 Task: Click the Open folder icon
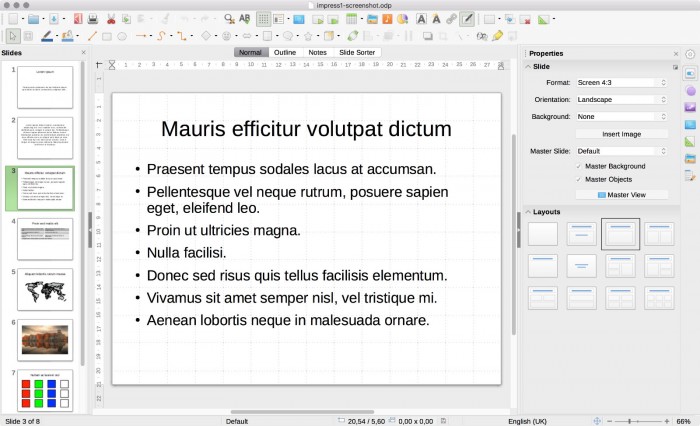[33, 19]
